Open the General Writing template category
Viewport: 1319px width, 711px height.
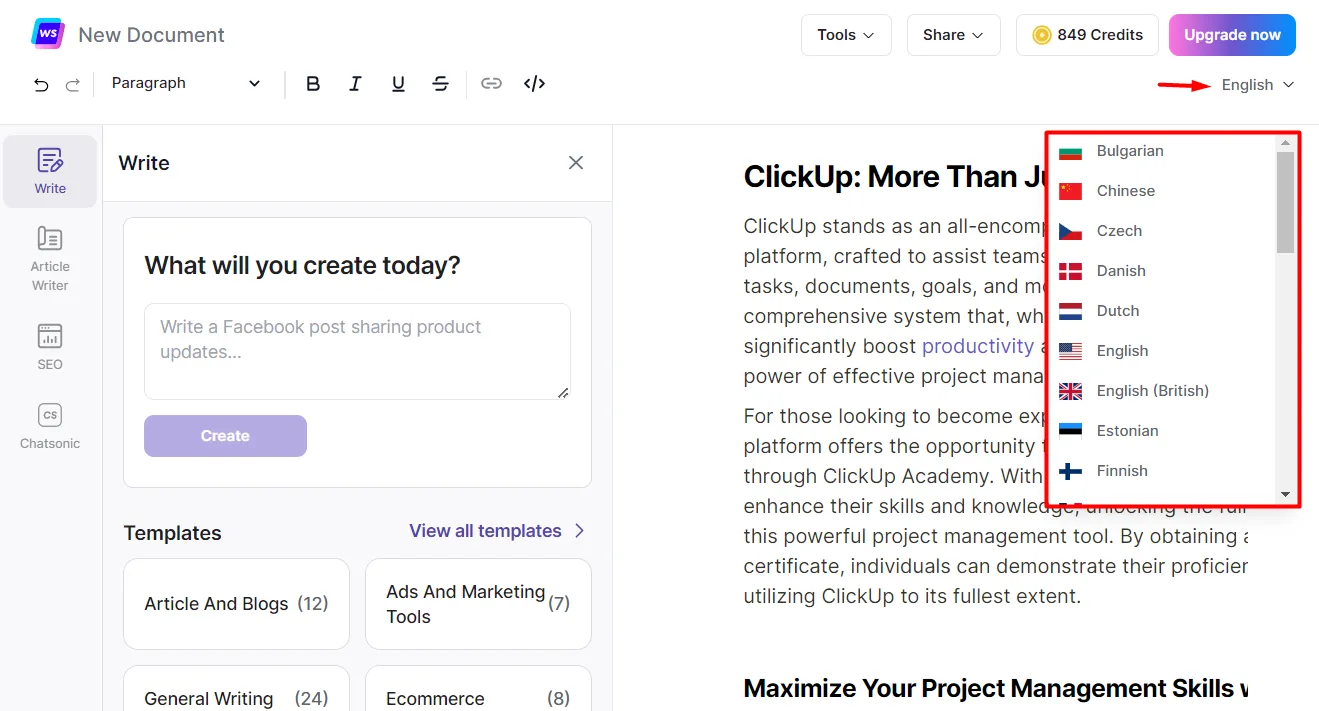(236, 690)
